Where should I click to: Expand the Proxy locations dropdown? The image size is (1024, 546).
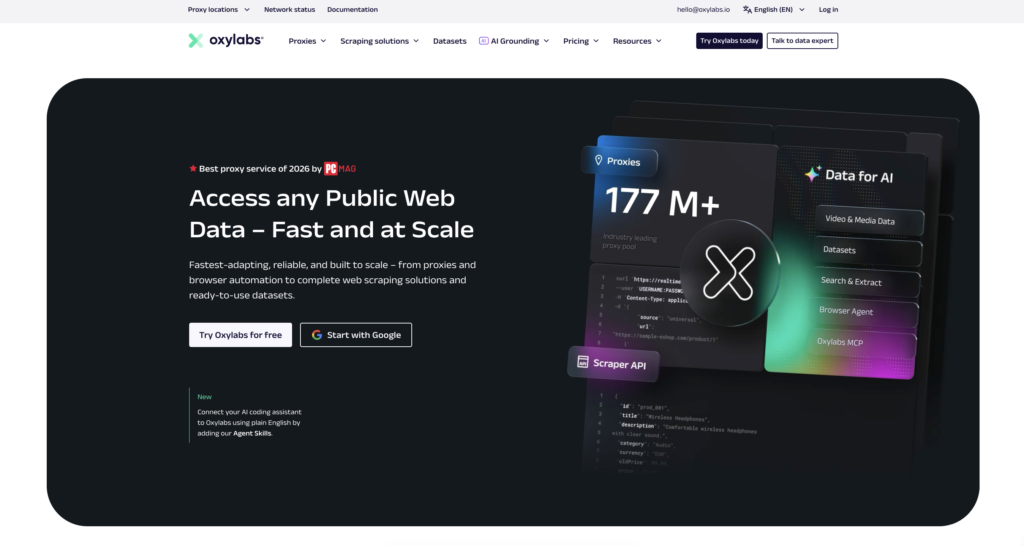(x=219, y=10)
